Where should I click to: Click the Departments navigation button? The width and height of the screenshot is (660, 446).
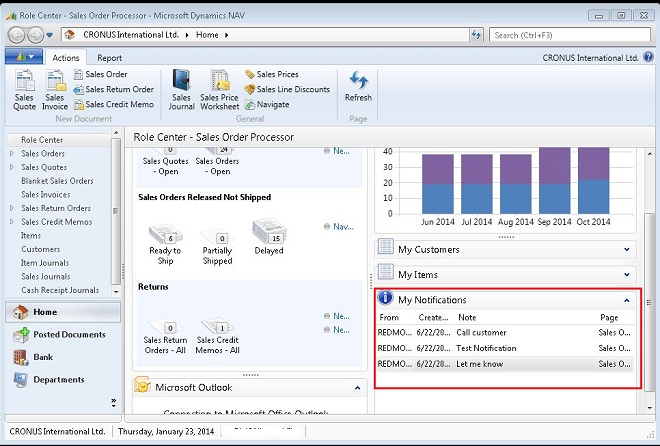(58, 380)
